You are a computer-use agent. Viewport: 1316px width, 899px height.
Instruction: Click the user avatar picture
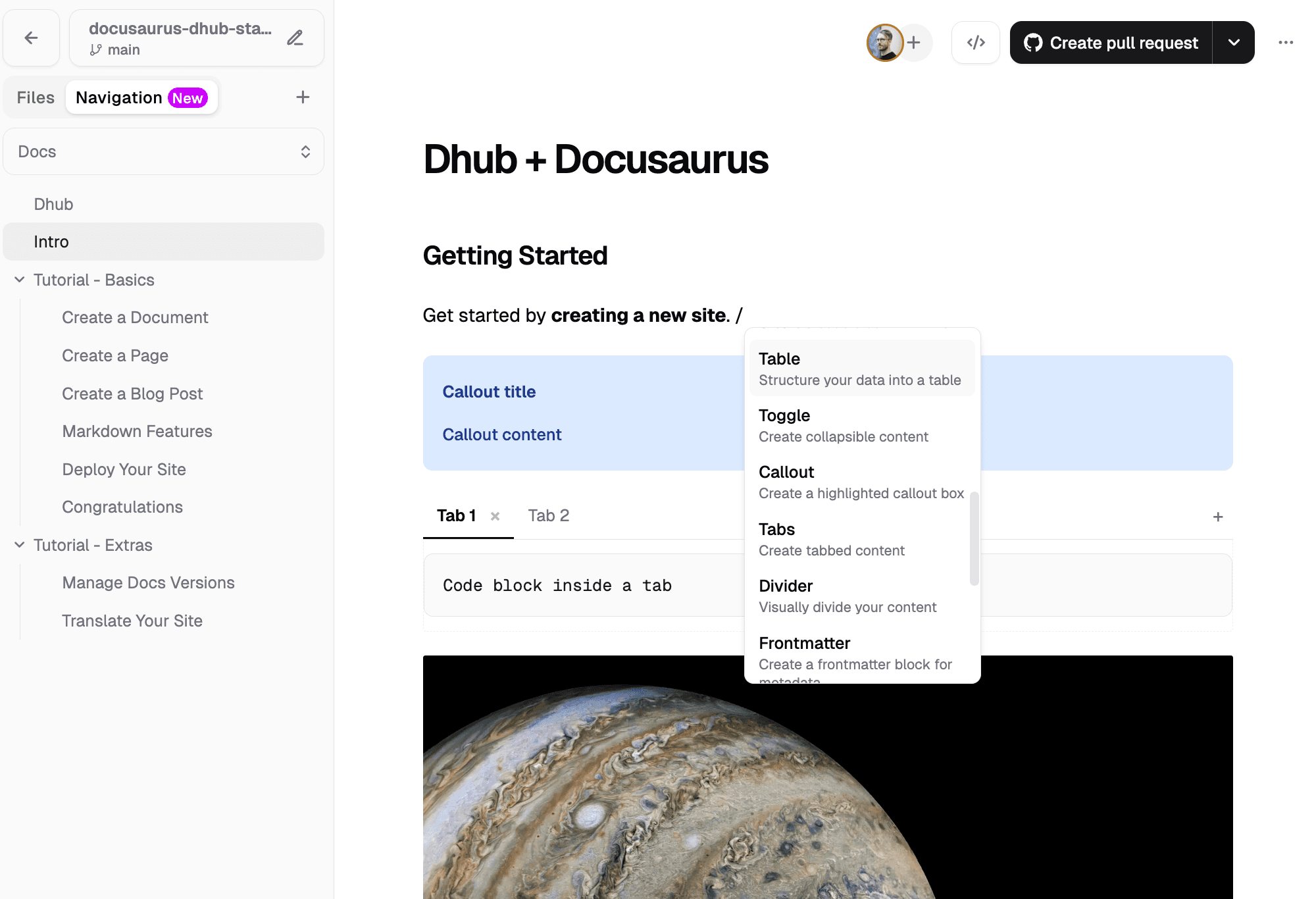tap(884, 43)
